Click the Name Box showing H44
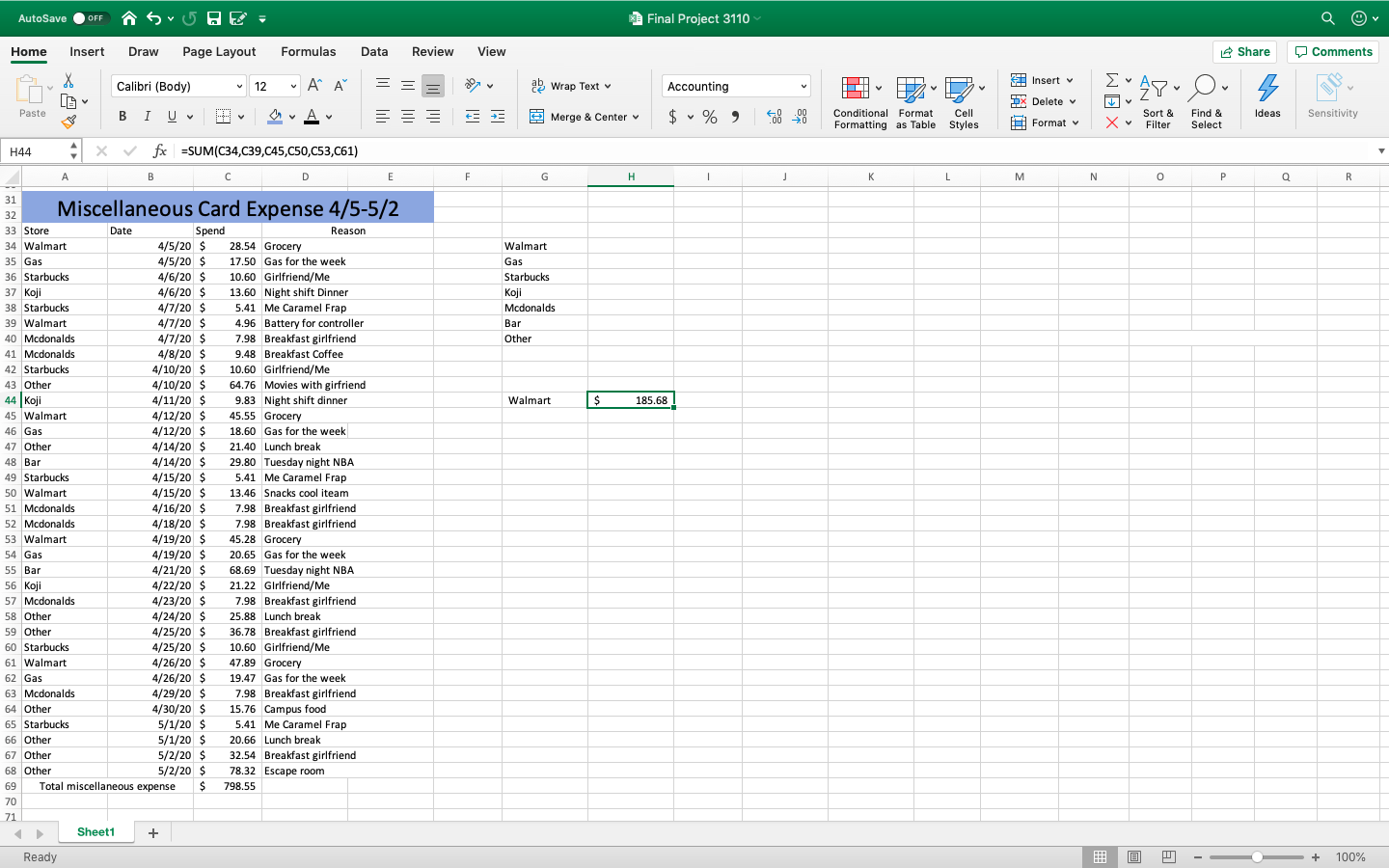This screenshot has height=868, width=1389. (x=42, y=151)
